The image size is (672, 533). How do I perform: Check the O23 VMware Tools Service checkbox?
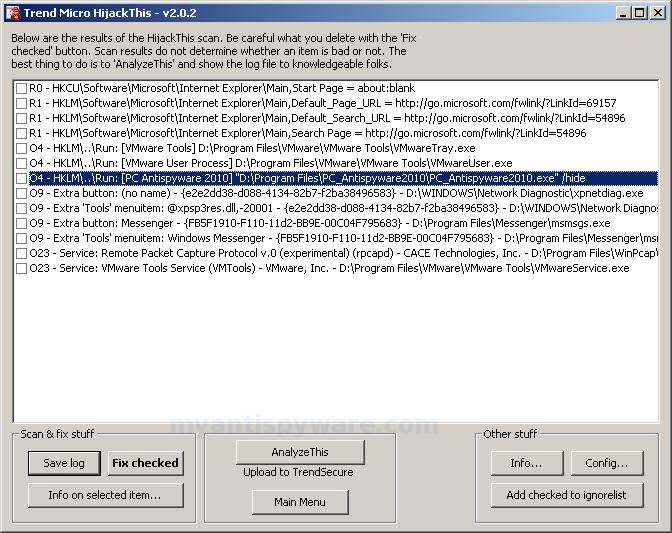(x=21, y=268)
